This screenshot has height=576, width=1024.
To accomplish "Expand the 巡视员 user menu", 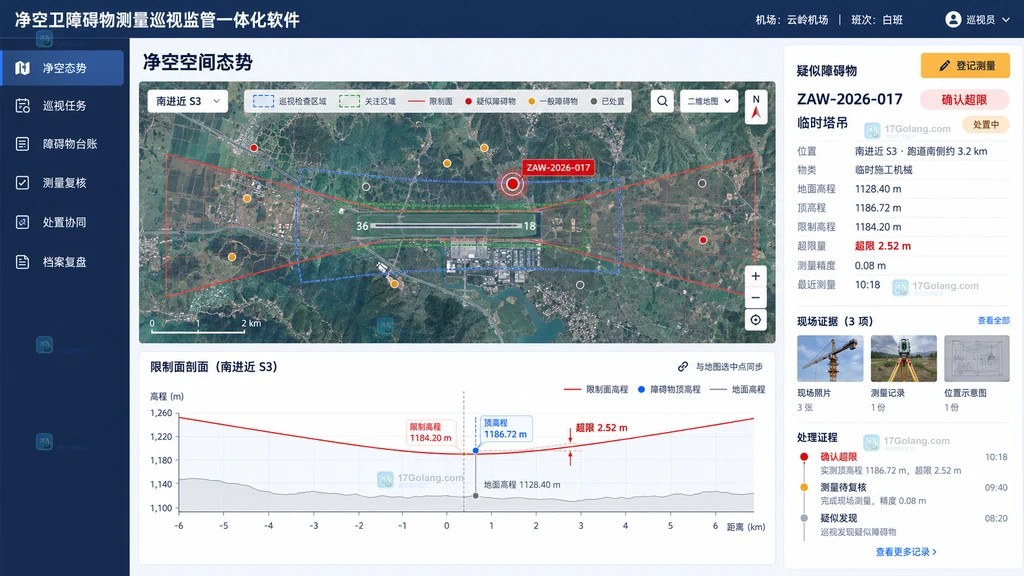I will (x=978, y=20).
